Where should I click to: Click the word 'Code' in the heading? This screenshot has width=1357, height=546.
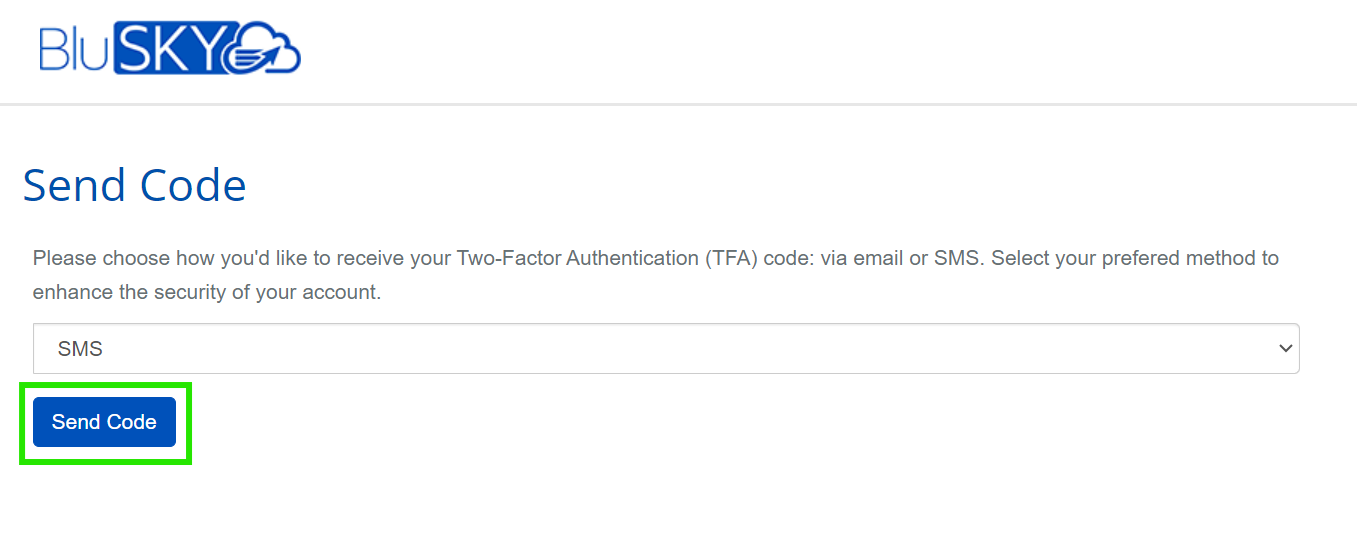point(193,186)
